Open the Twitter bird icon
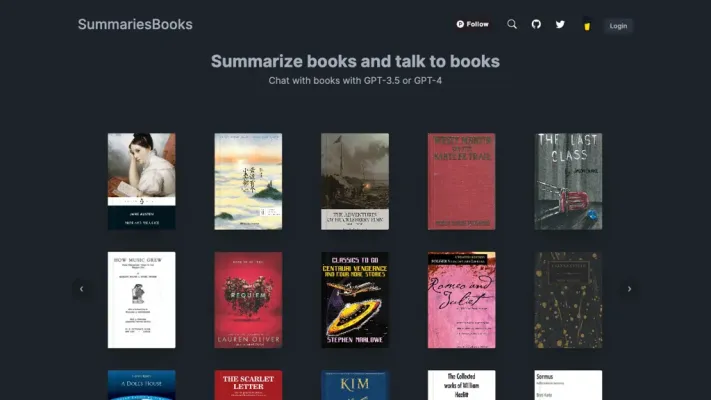The width and height of the screenshot is (711, 400). [560, 24]
